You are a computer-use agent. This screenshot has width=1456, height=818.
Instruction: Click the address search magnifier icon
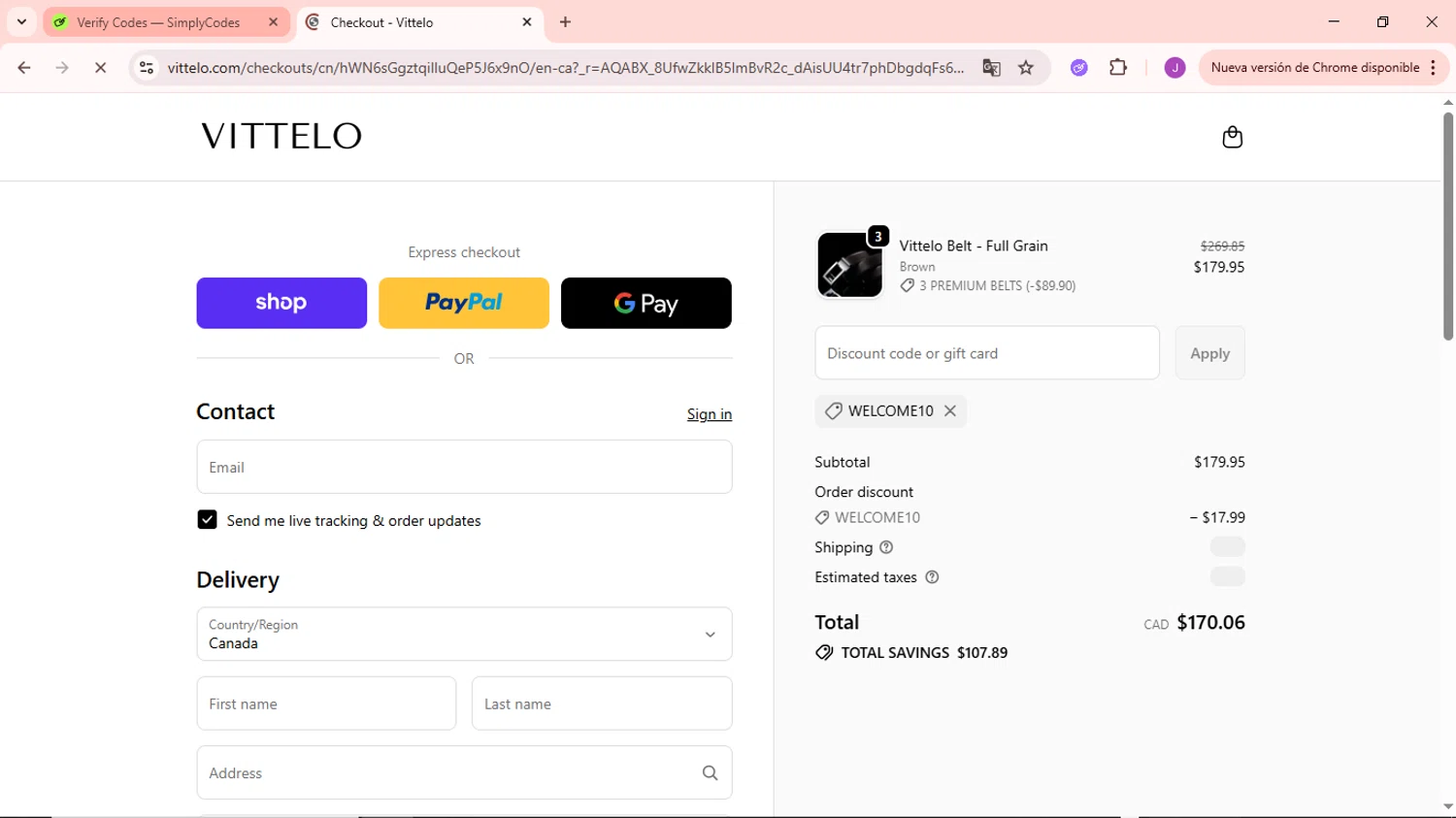[710, 772]
